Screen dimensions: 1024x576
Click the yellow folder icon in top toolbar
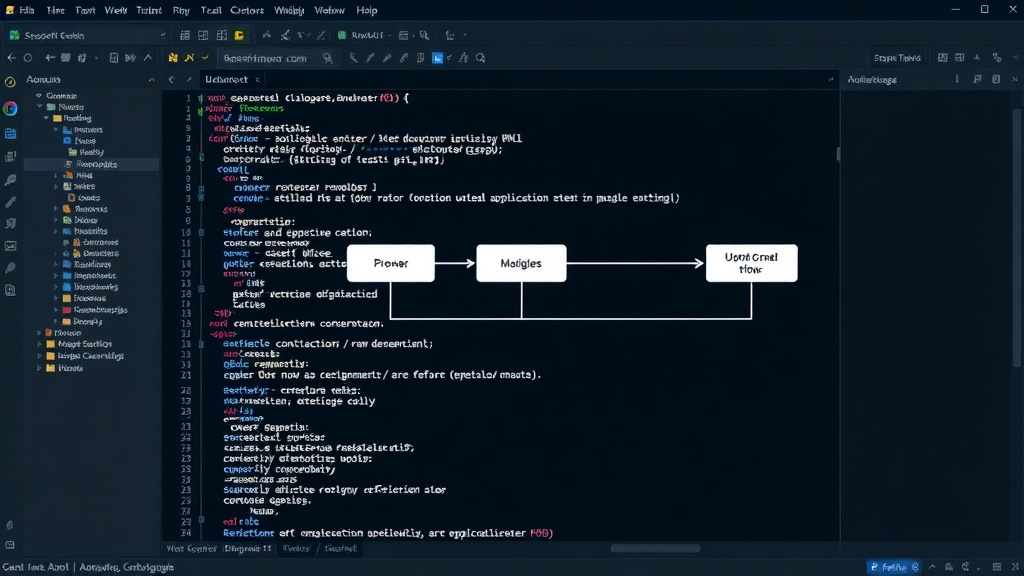tap(239, 35)
